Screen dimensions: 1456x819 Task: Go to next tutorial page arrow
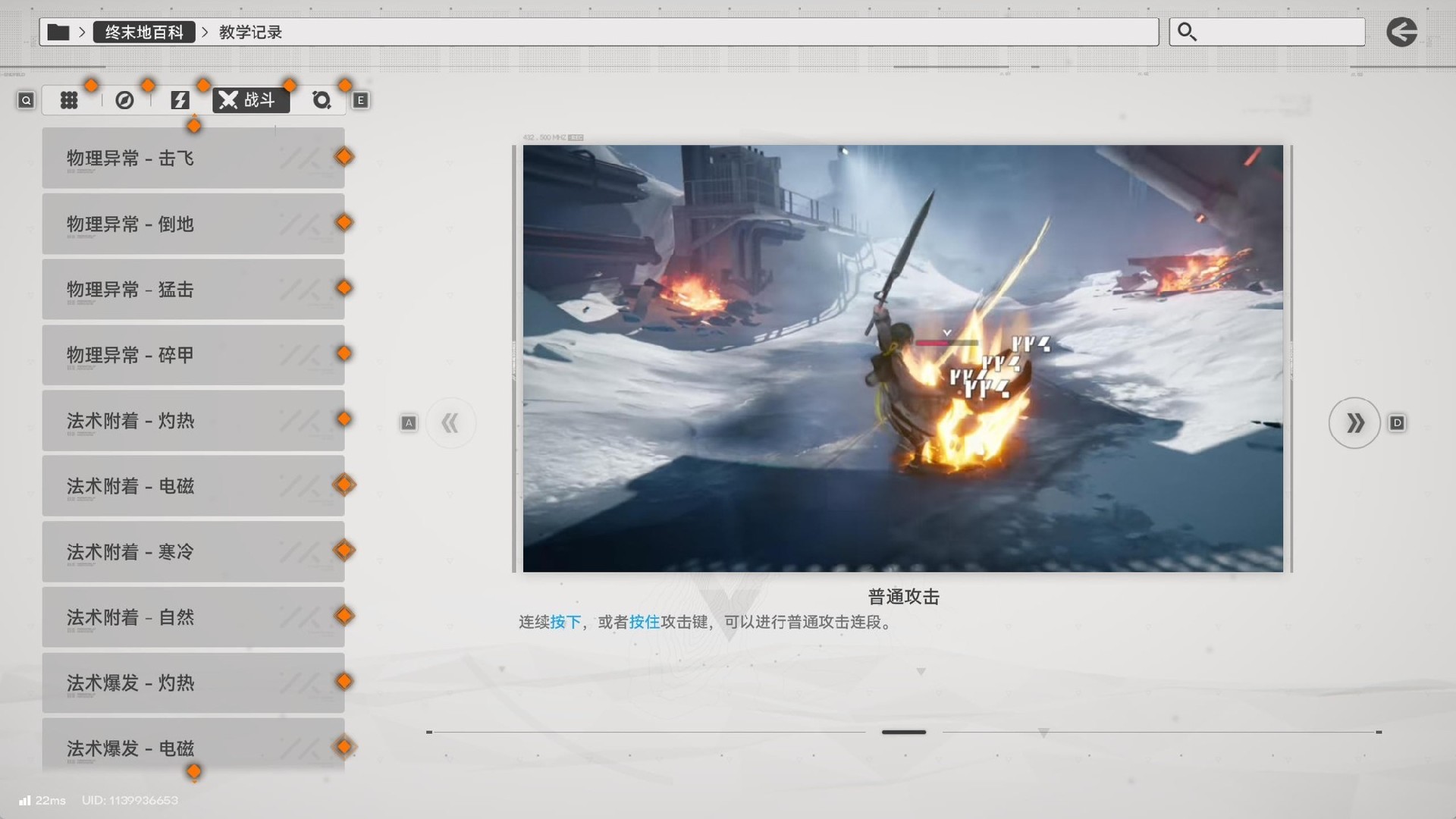pyautogui.click(x=1354, y=422)
